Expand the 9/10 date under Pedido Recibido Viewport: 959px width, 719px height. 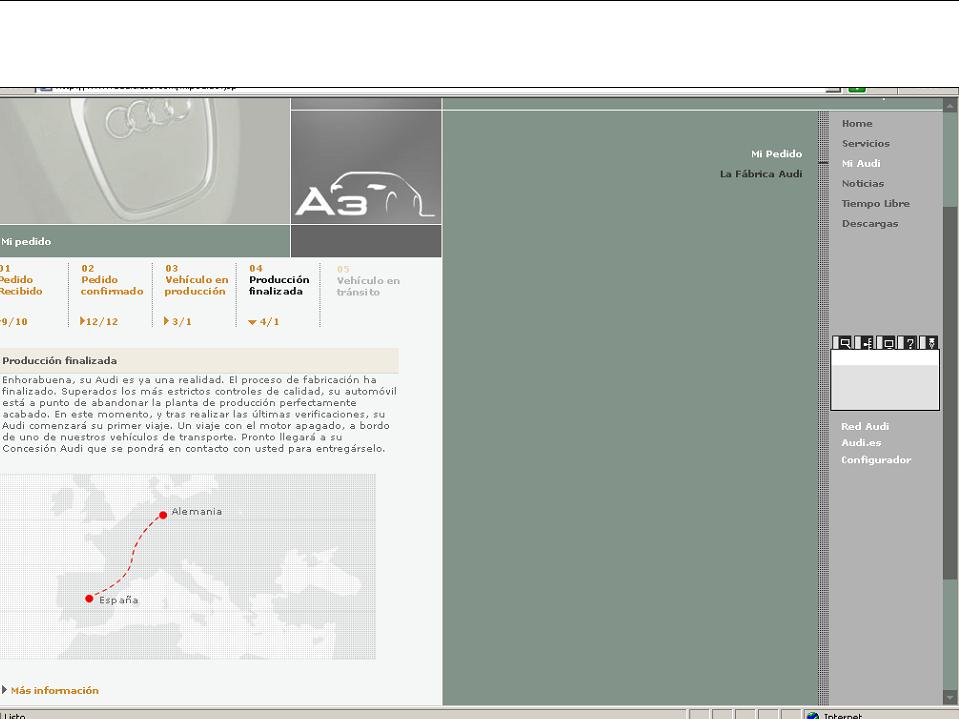(13, 322)
